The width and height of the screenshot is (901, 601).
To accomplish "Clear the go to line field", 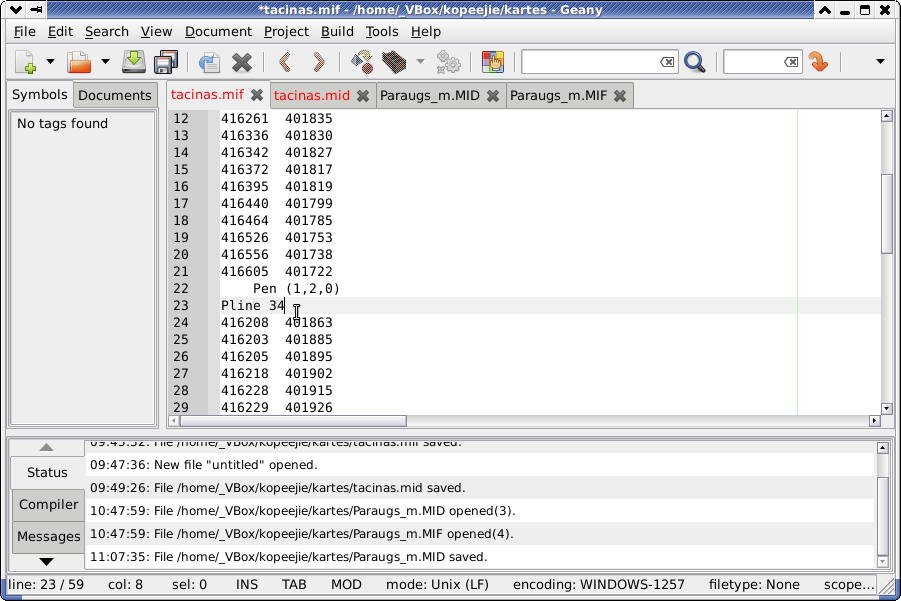I will tap(791, 61).
